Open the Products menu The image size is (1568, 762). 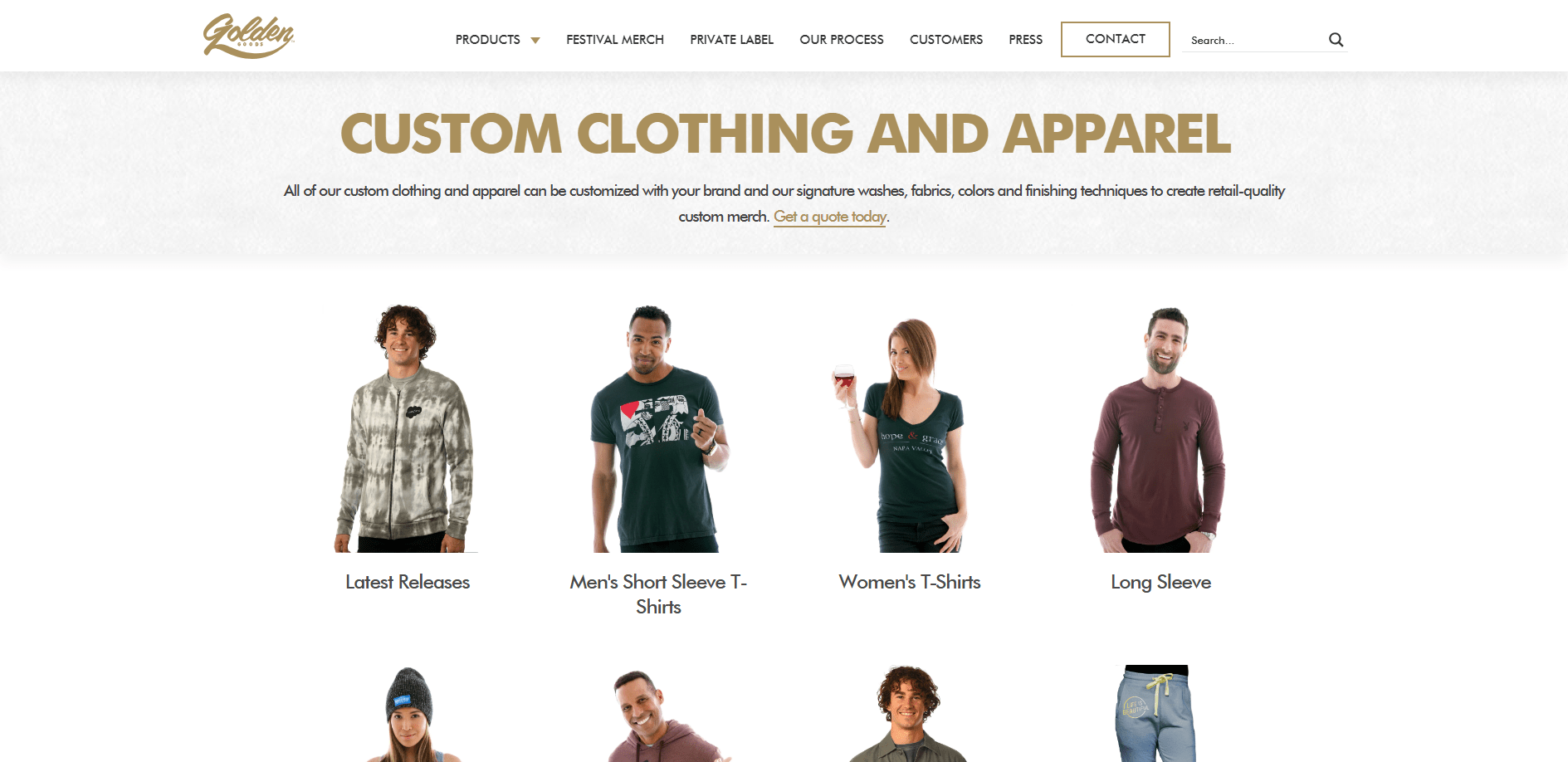pyautogui.click(x=487, y=40)
